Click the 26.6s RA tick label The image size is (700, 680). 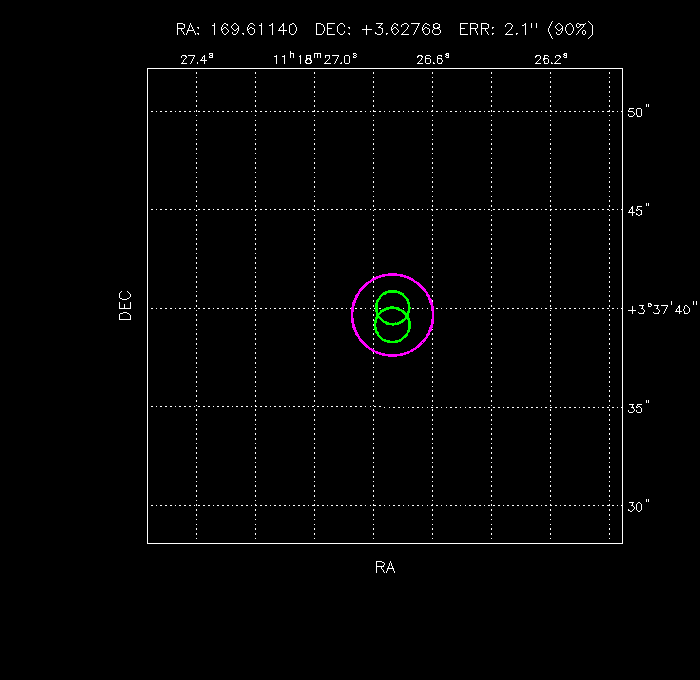(433, 59)
